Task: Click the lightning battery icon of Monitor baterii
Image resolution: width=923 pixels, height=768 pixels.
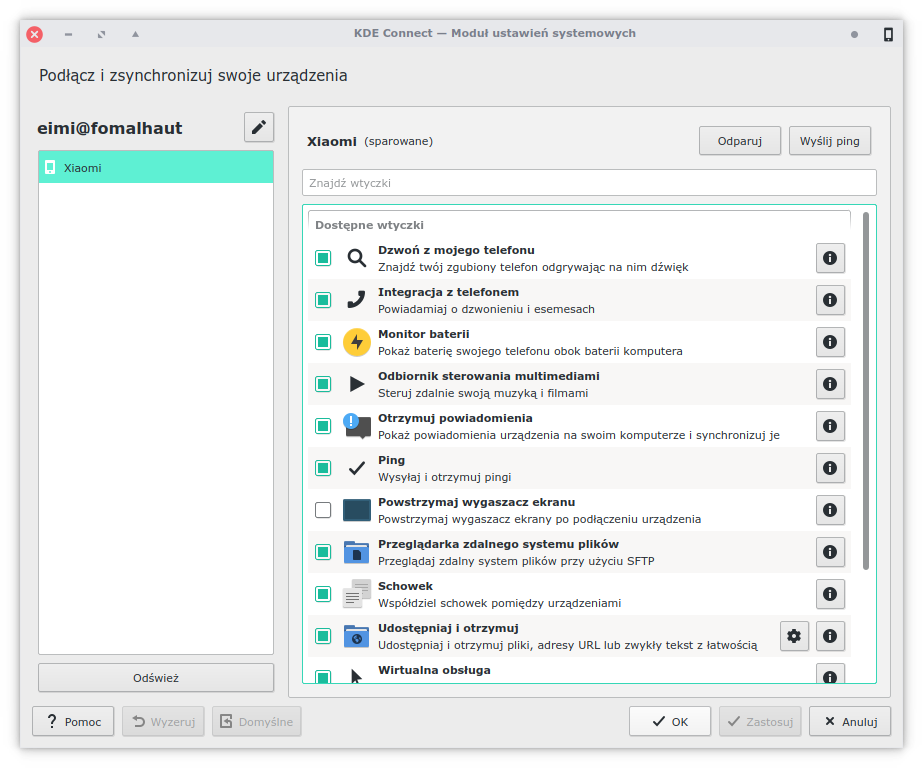Action: click(x=356, y=342)
